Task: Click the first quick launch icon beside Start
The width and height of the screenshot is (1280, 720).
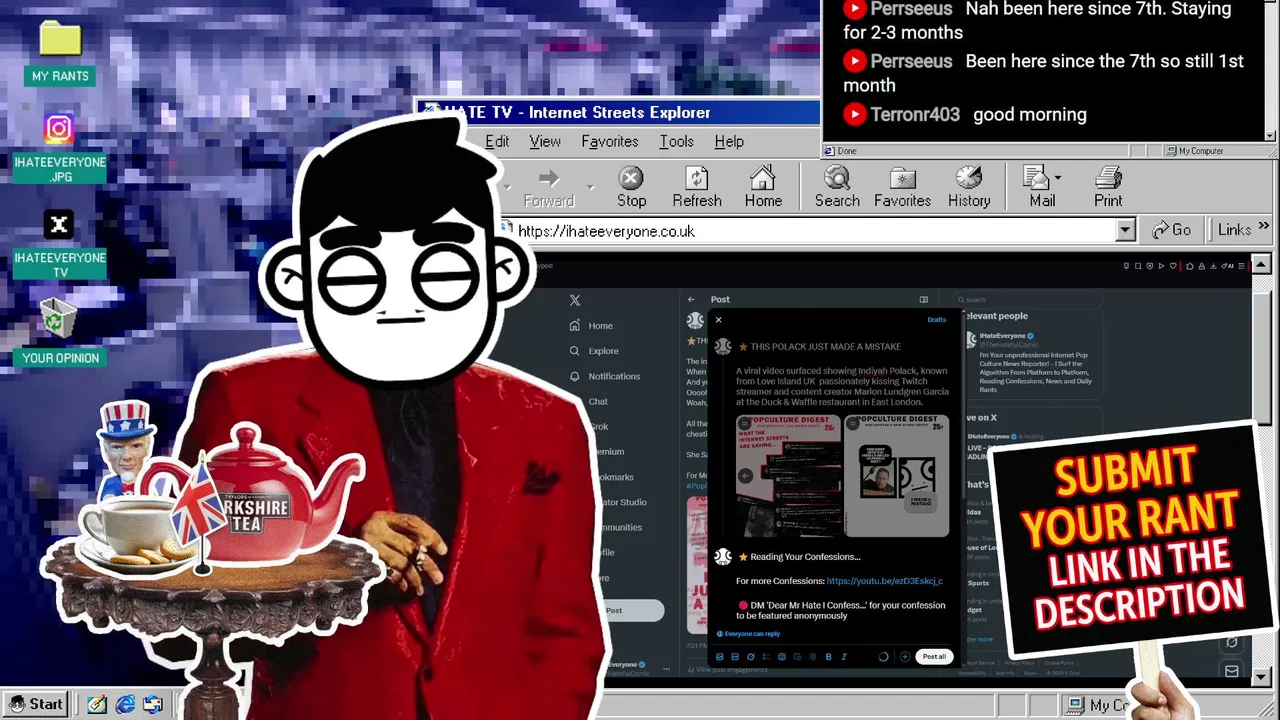Action: pos(96,704)
